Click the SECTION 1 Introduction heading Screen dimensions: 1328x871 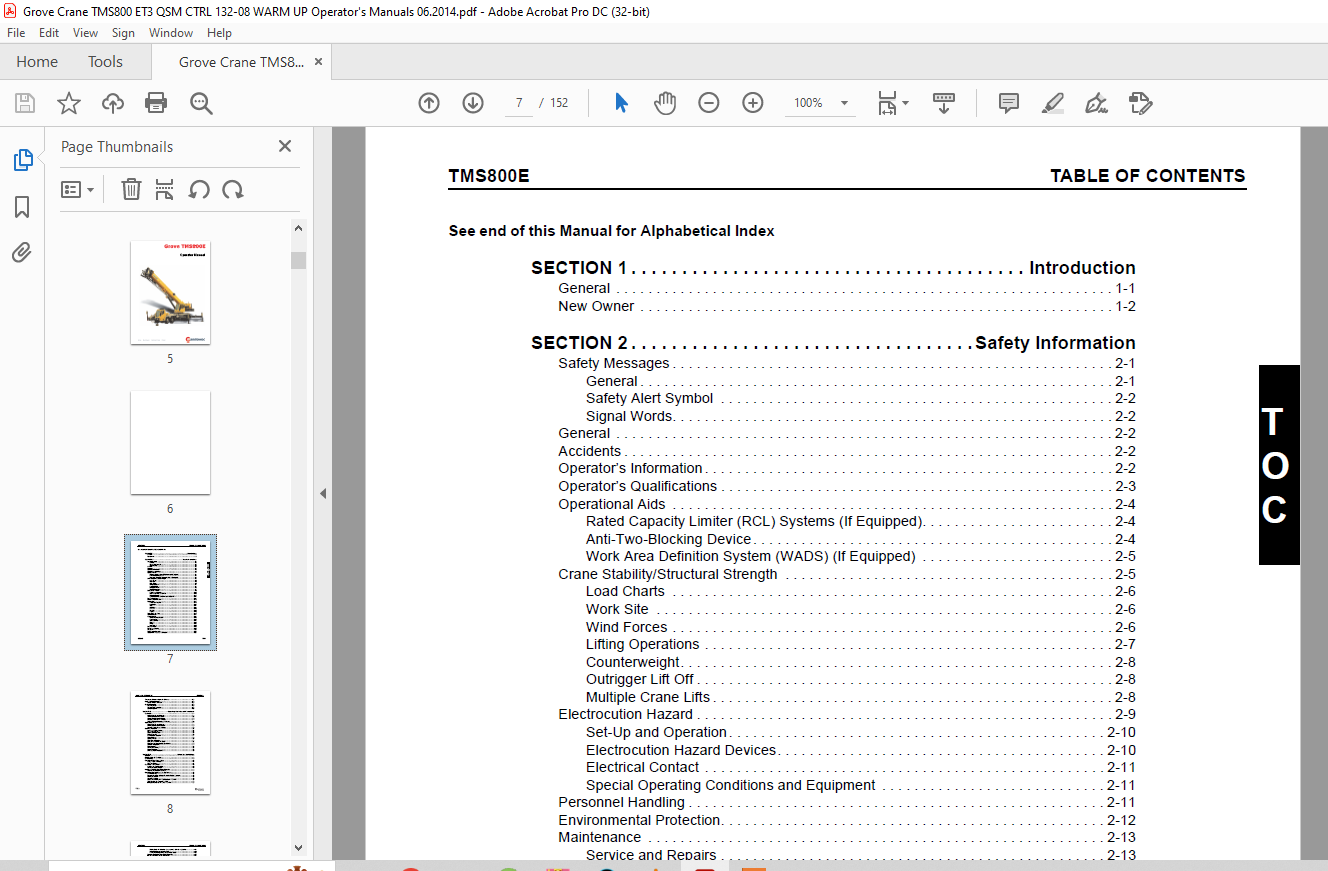[x=833, y=268]
